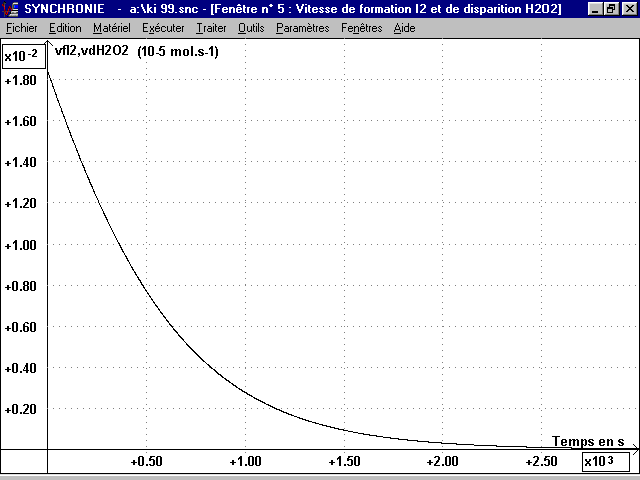Open the Fichier menu
The image size is (640, 480).
[x=22, y=28]
